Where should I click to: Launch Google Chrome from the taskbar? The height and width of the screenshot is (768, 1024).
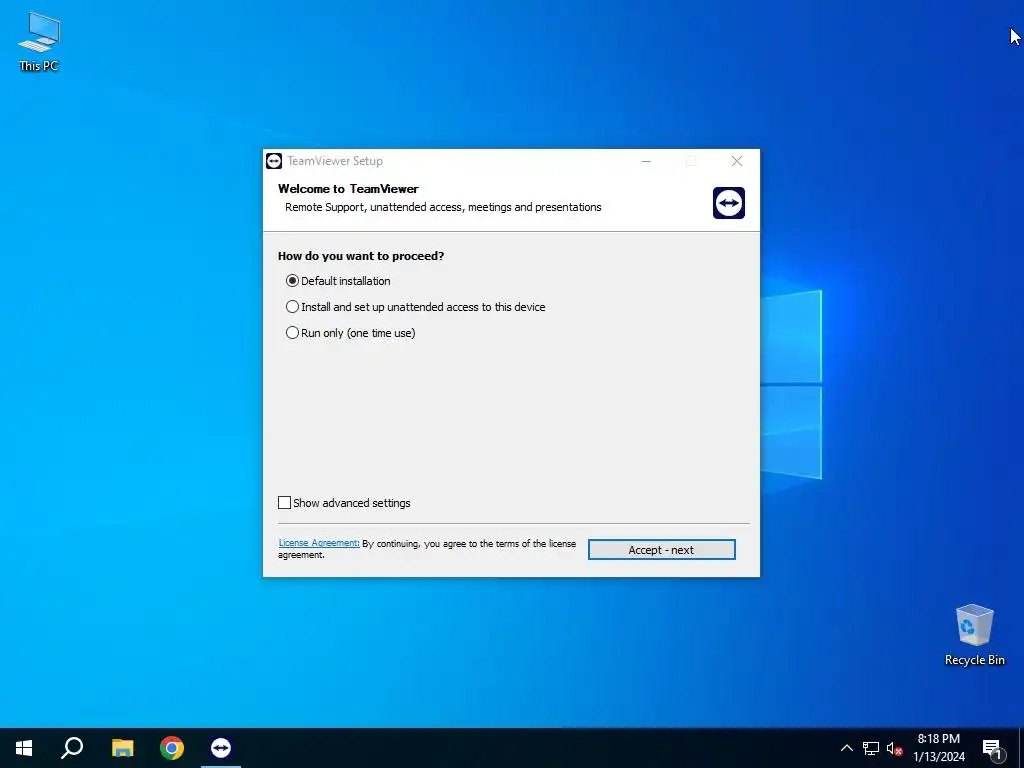tap(172, 748)
